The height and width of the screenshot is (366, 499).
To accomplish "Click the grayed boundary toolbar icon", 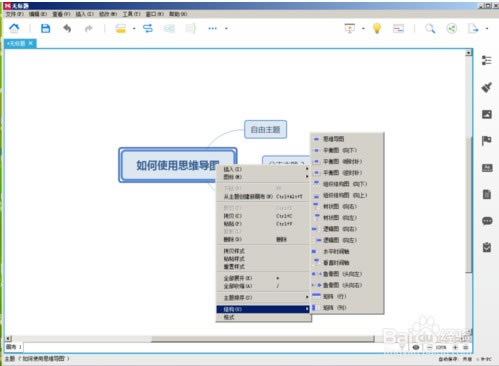I will (169, 29).
